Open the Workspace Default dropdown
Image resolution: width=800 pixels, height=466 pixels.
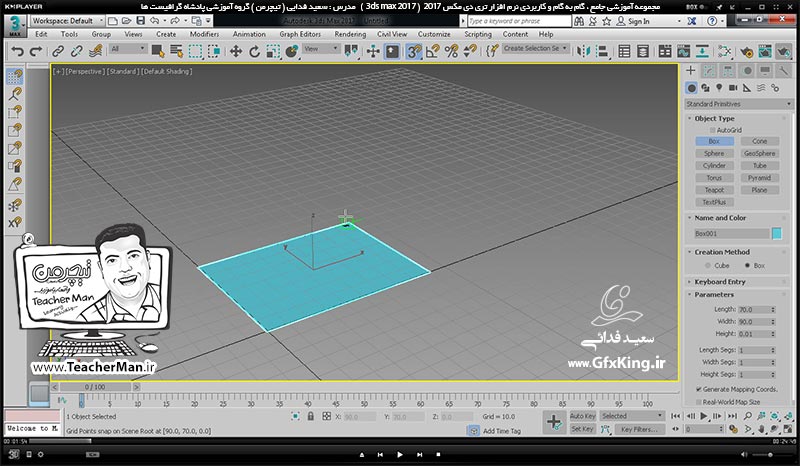click(x=67, y=21)
